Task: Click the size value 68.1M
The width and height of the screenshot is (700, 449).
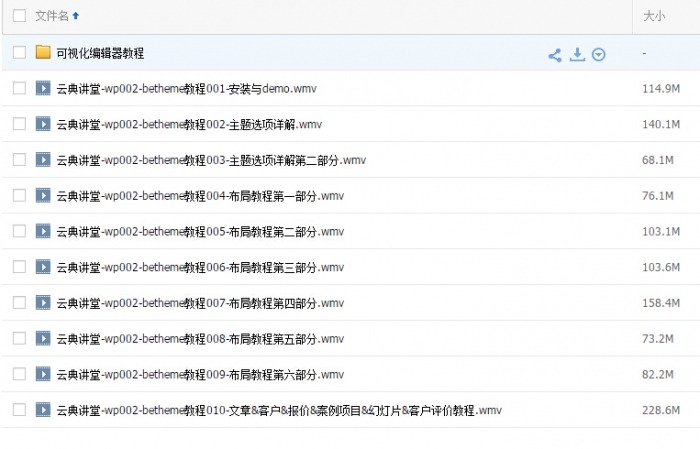Action: point(658,160)
